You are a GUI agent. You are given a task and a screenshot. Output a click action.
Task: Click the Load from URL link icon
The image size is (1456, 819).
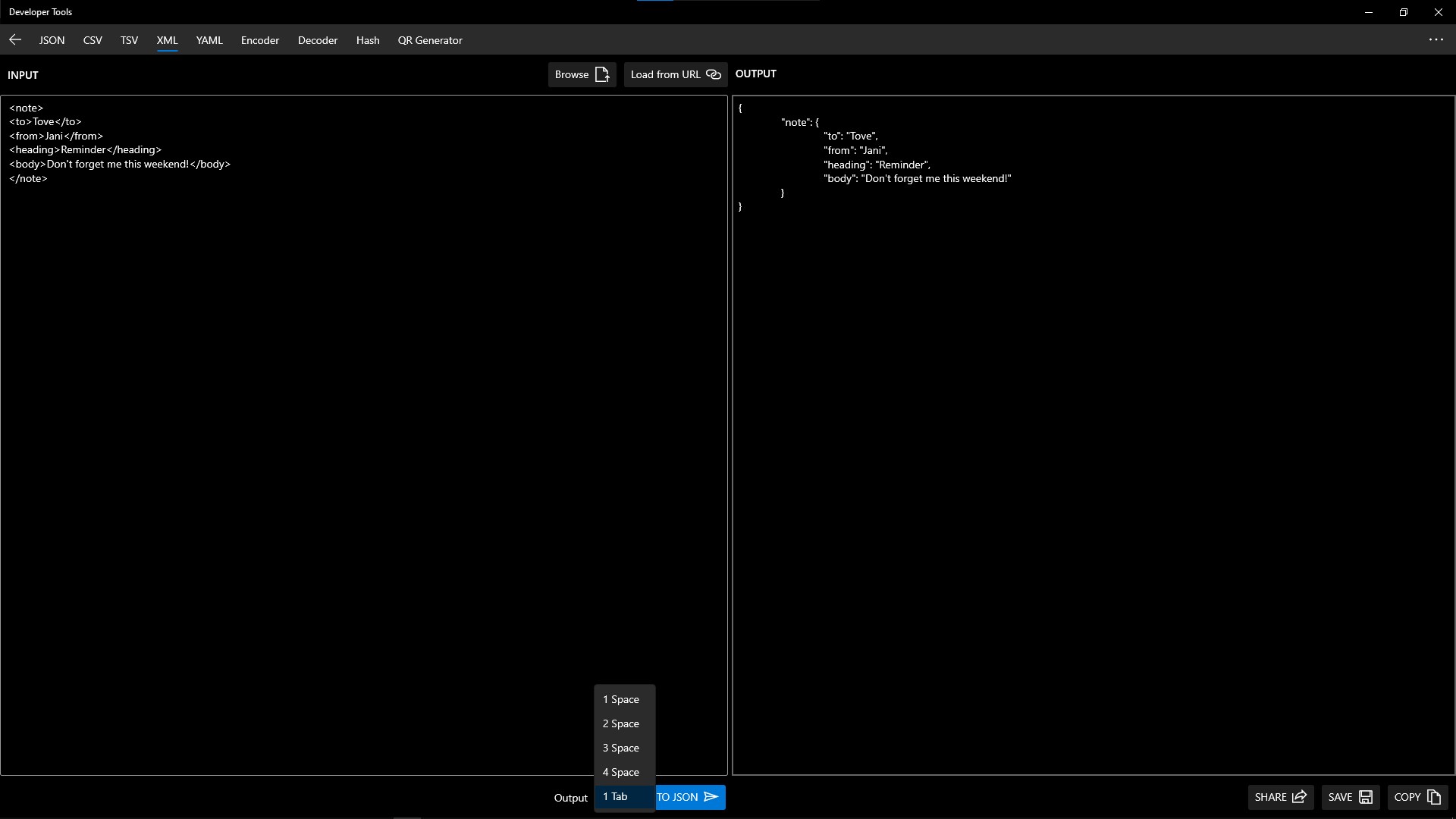coord(713,74)
